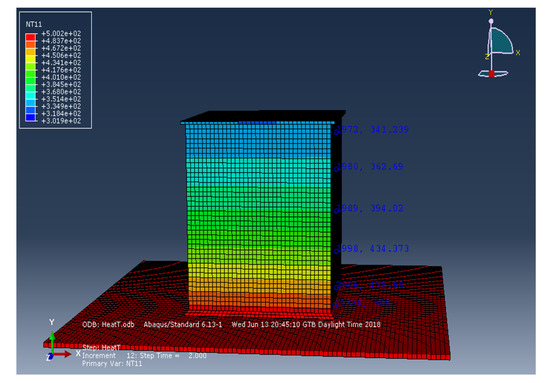
Task: Click legend value +3.514e+02
Action: point(61,99)
